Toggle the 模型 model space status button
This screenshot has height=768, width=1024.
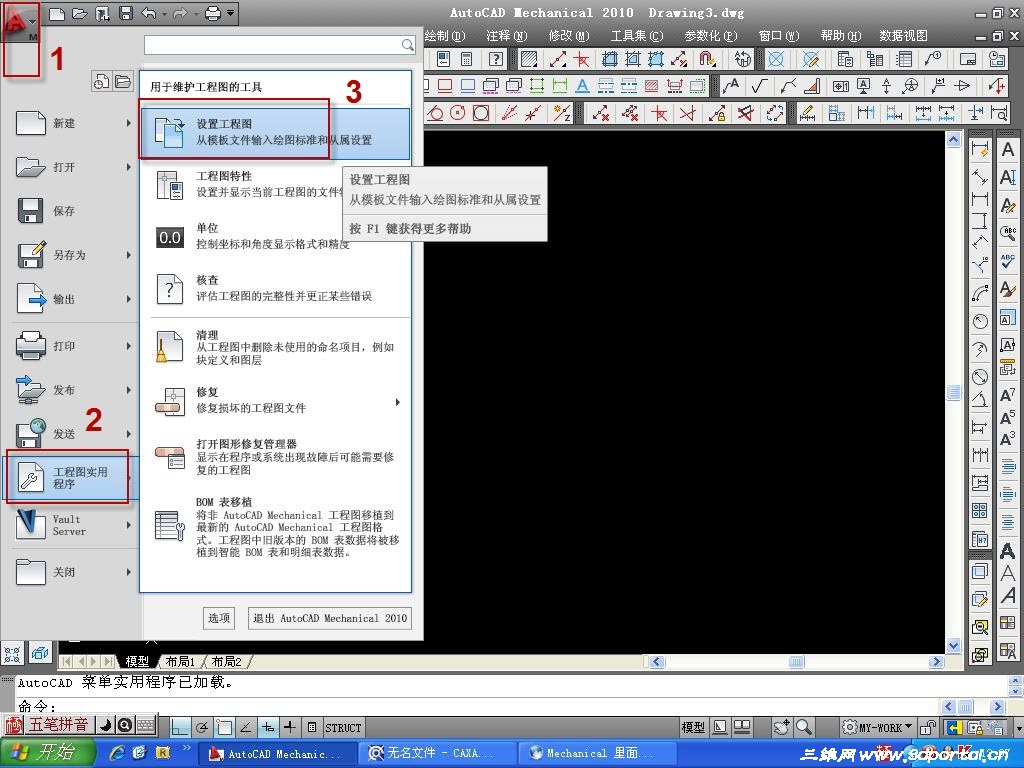click(693, 728)
